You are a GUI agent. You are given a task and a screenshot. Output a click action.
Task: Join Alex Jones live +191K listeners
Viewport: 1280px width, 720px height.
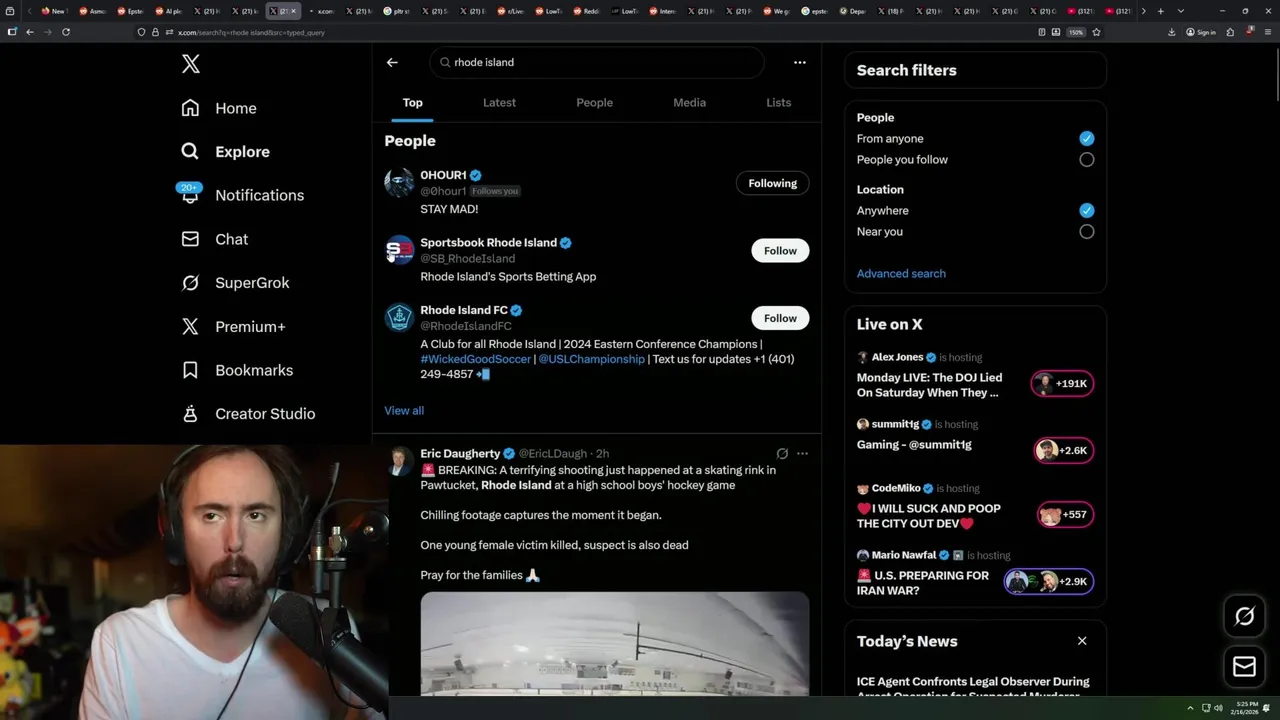(x=1062, y=383)
